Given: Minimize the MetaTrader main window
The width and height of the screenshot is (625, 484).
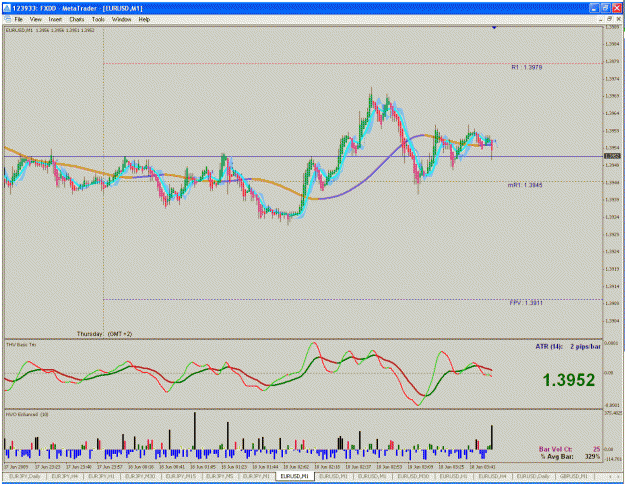Looking at the screenshot, I should [x=595, y=8].
